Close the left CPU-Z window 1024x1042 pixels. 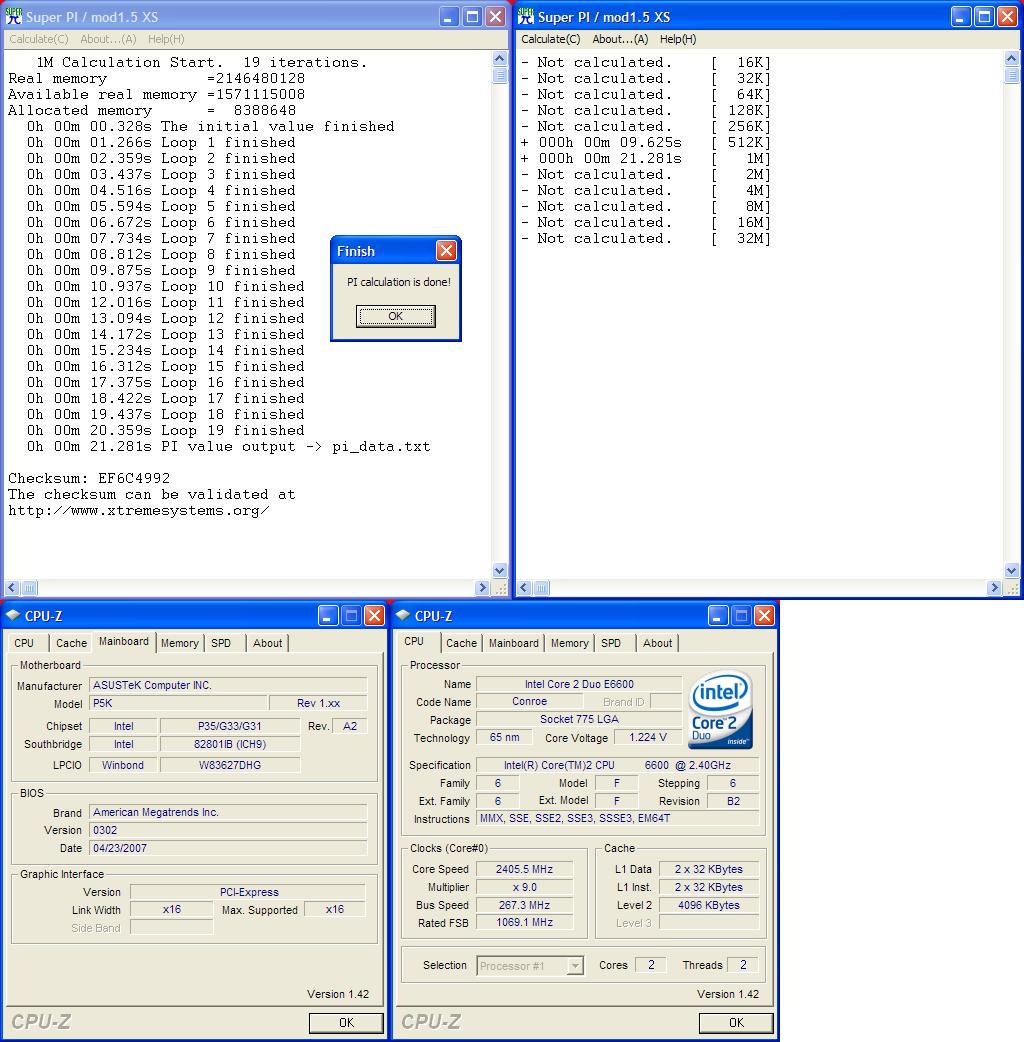[374, 615]
